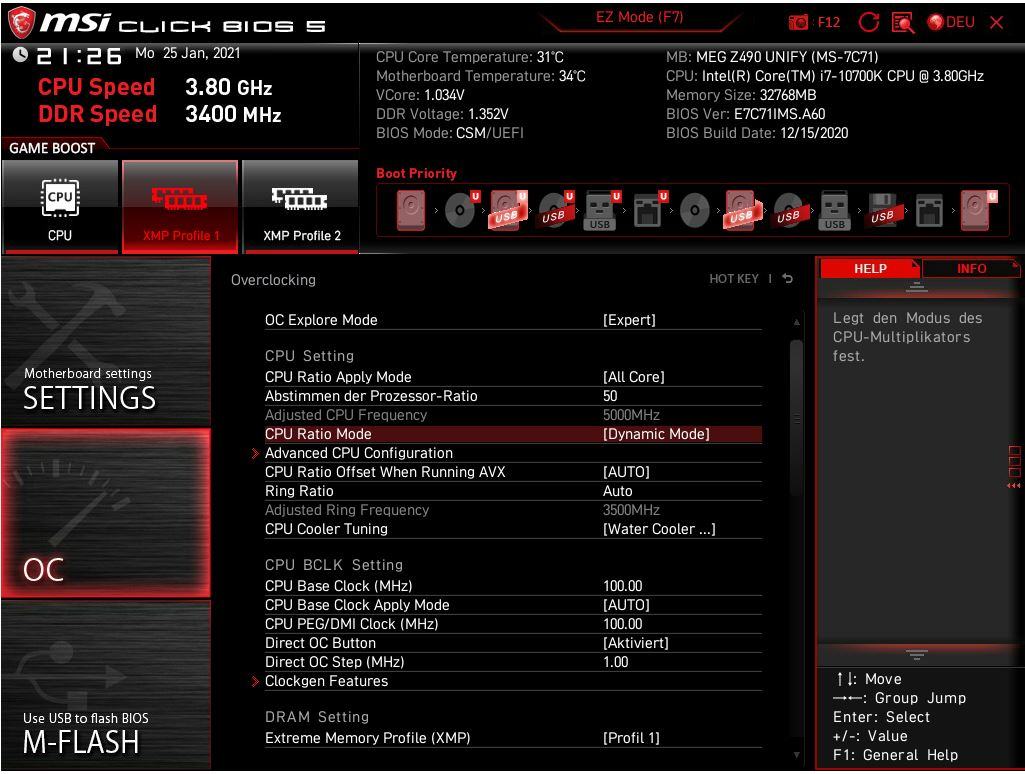
Task: Click the Adjusted Ring Frequency 3500MHz row
Action: tap(513, 510)
